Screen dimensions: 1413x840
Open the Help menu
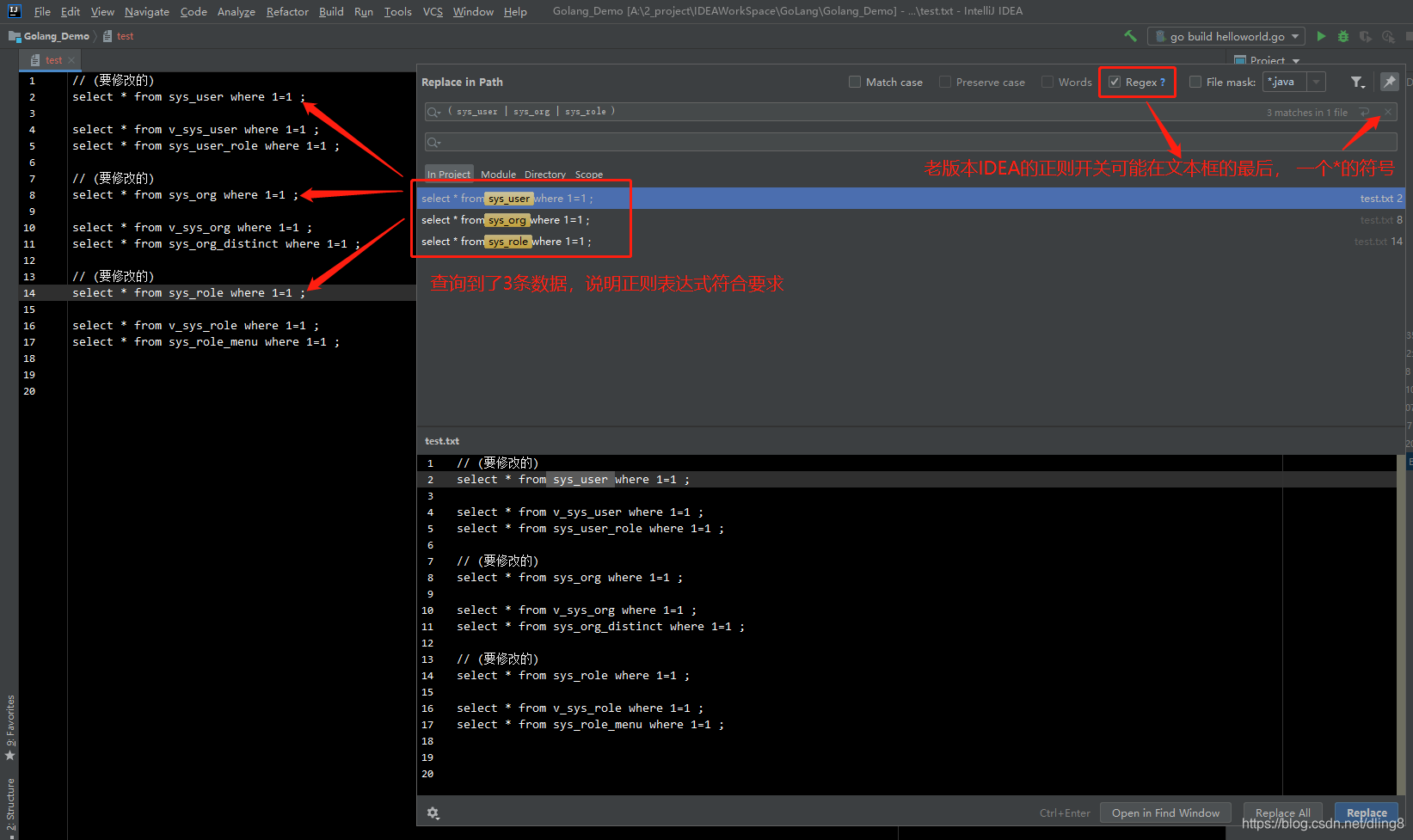coord(515,11)
